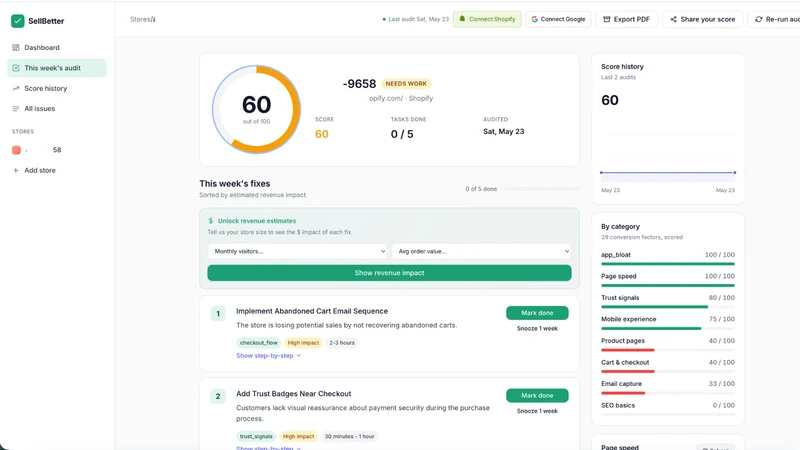Click the Email capture category row

[x=668, y=387]
